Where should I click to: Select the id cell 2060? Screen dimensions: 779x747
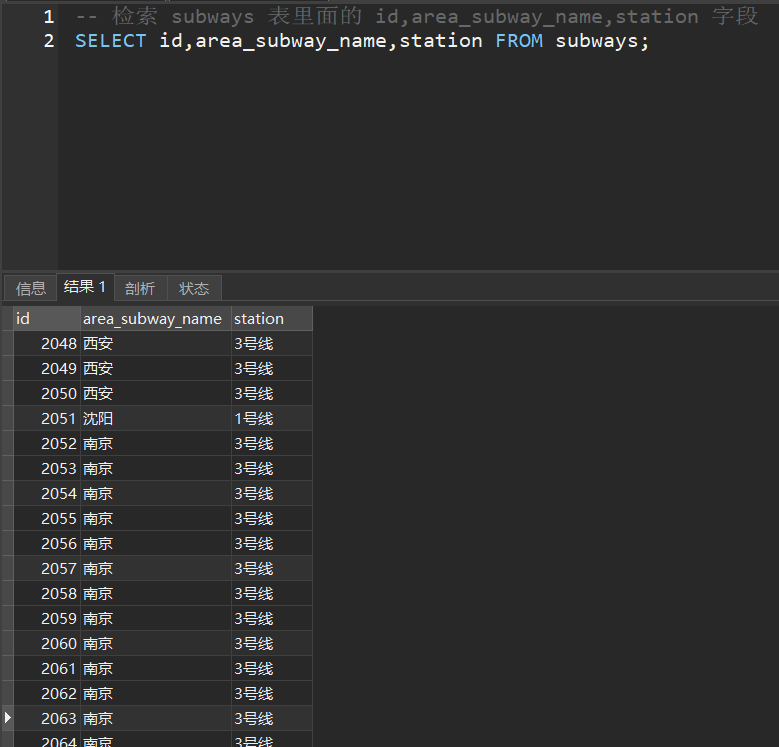47,643
